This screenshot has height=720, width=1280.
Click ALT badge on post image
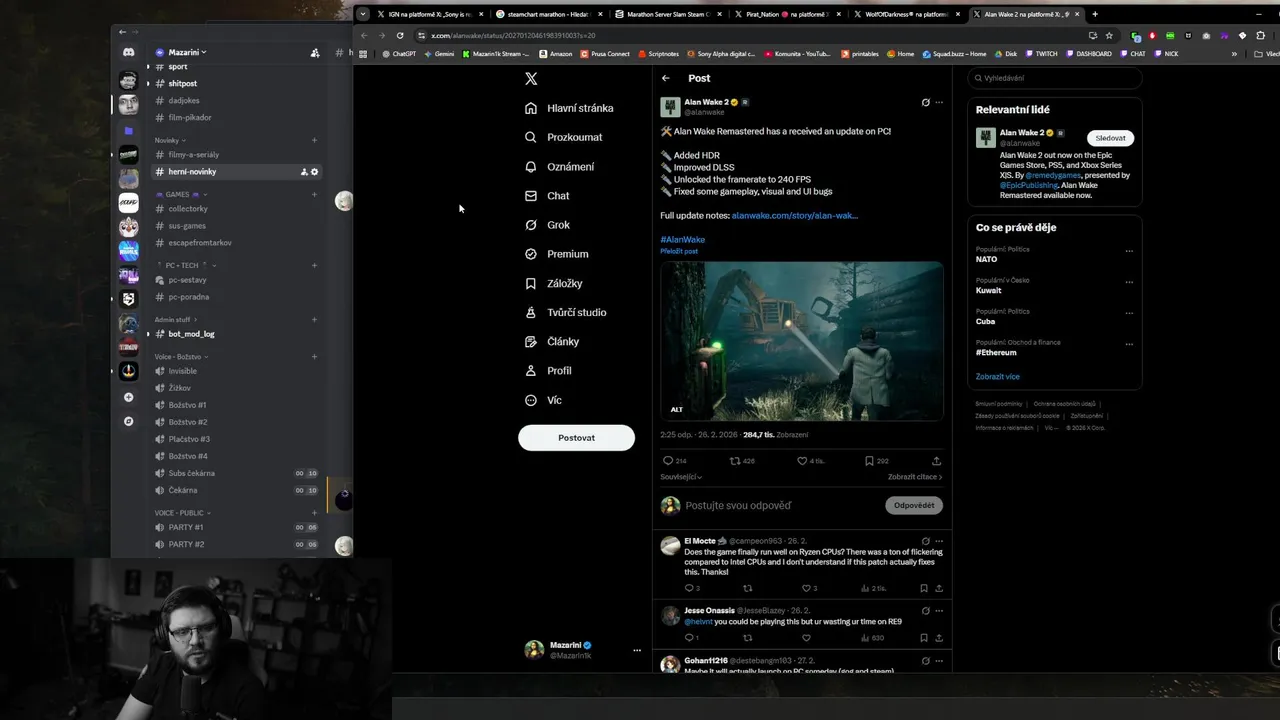677,409
